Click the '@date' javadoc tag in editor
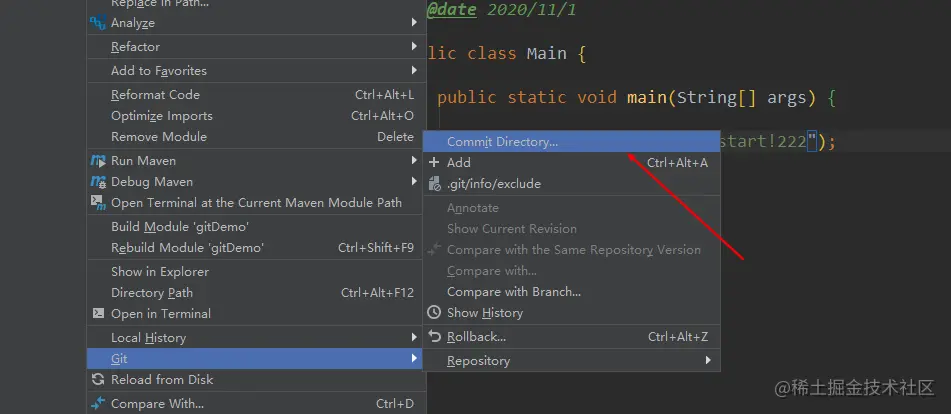This screenshot has height=414, width=951. coord(451,10)
